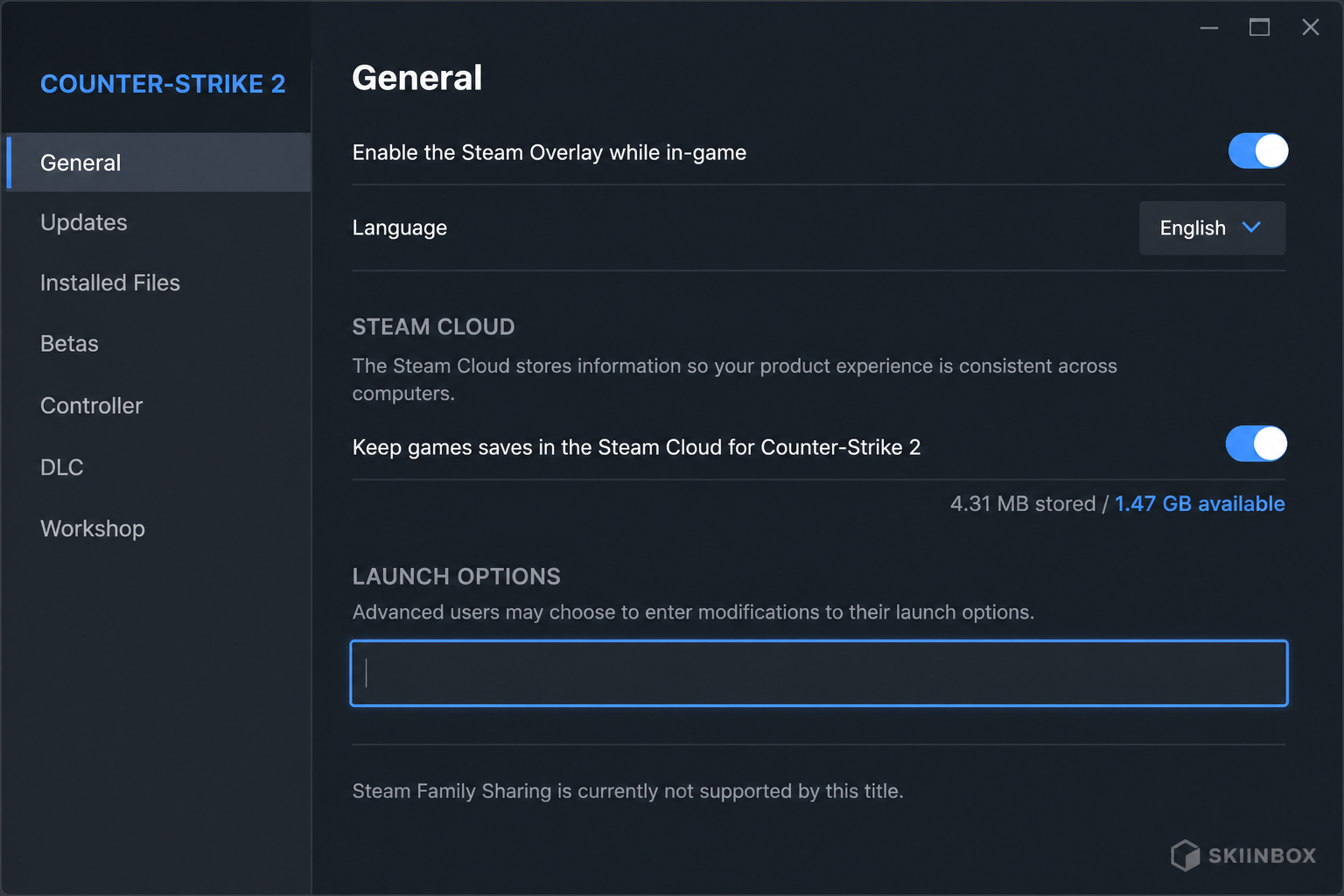Switch to the Betas tab
This screenshot has height=896, width=1344.
(x=69, y=343)
